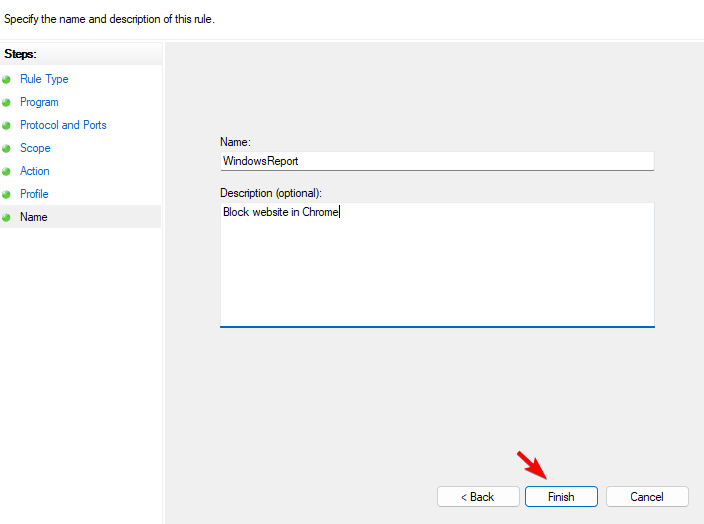This screenshot has height=524, width=704.
Task: Open the Profile step
Action: click(34, 194)
